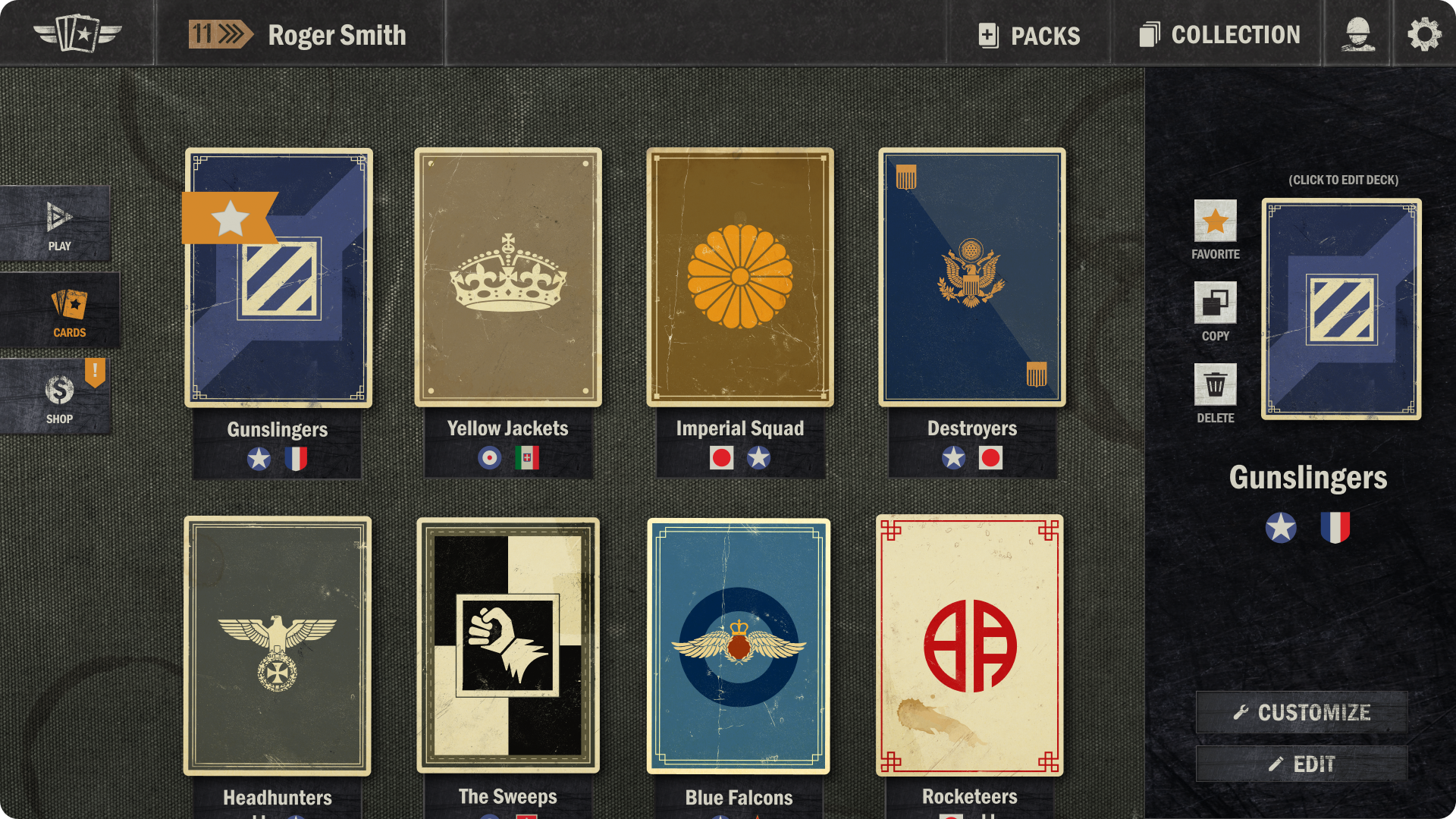The width and height of the screenshot is (1456, 819).
Task: Pick the Blue Falcons deck
Action: [x=739, y=646]
